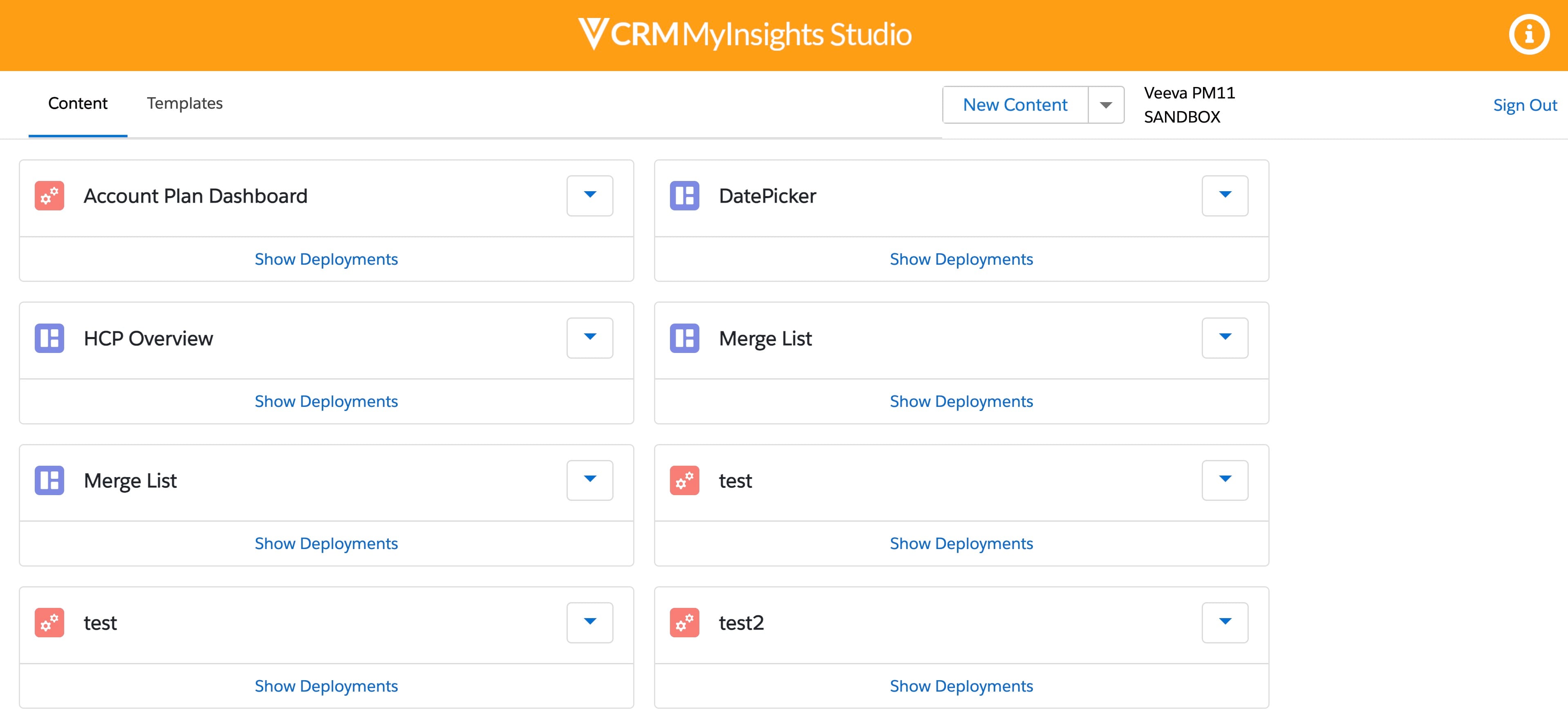Viewport: 1568px width, 719px height.
Task: Click the New Content button
Action: [x=1015, y=105]
